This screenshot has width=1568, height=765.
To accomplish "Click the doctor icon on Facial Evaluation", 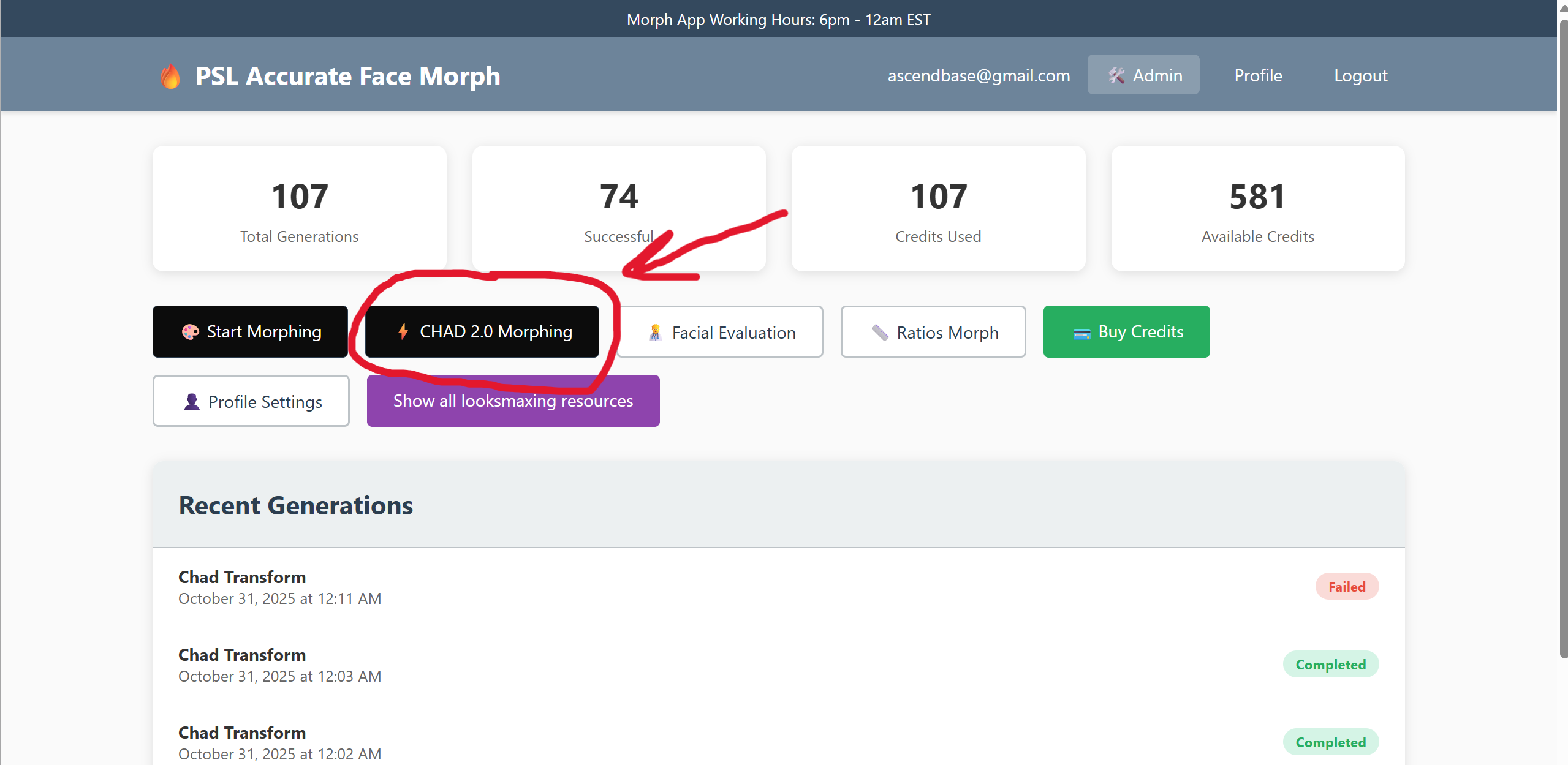I will [655, 333].
